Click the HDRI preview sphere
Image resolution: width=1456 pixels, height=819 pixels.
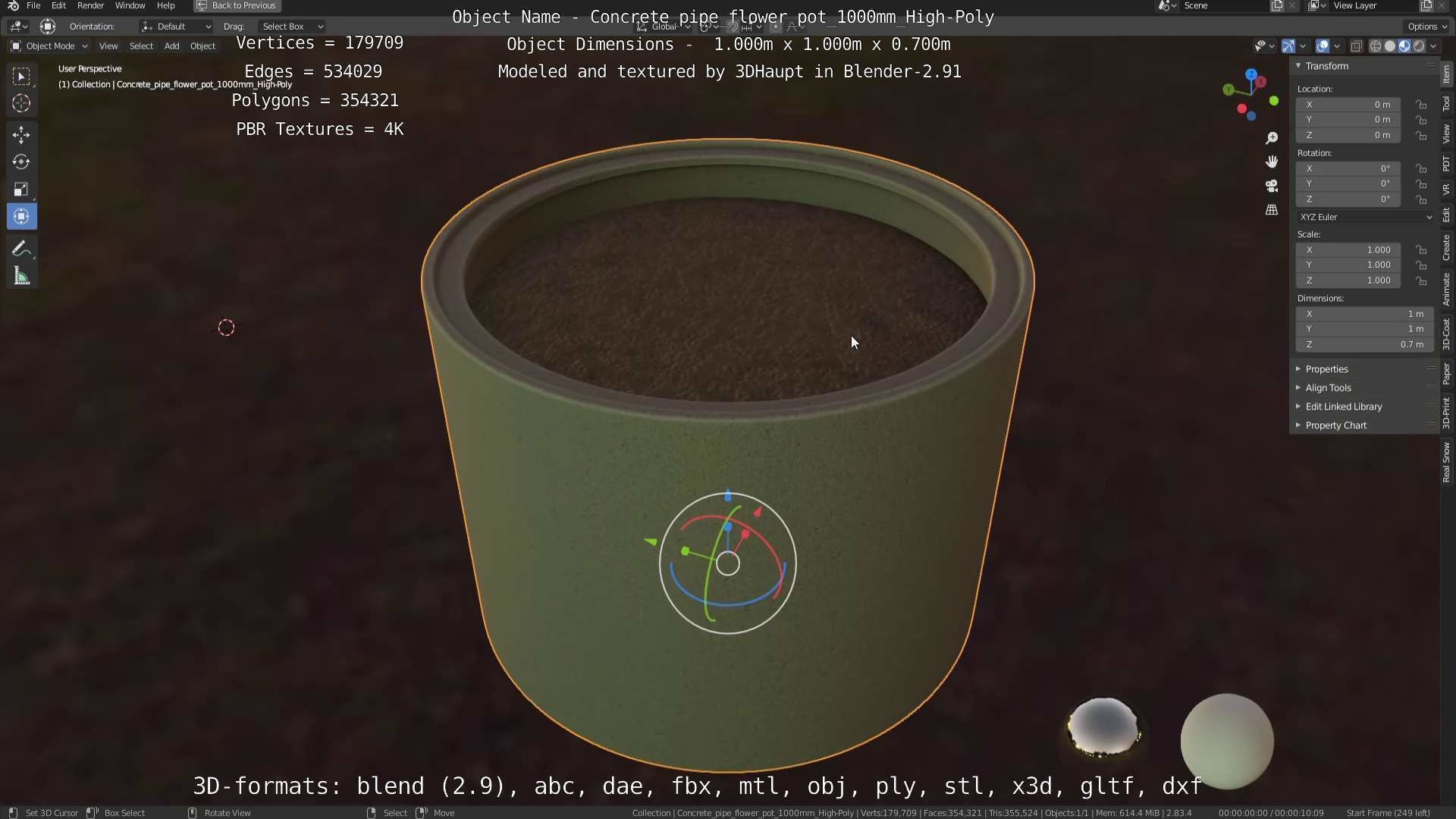coord(1103,726)
